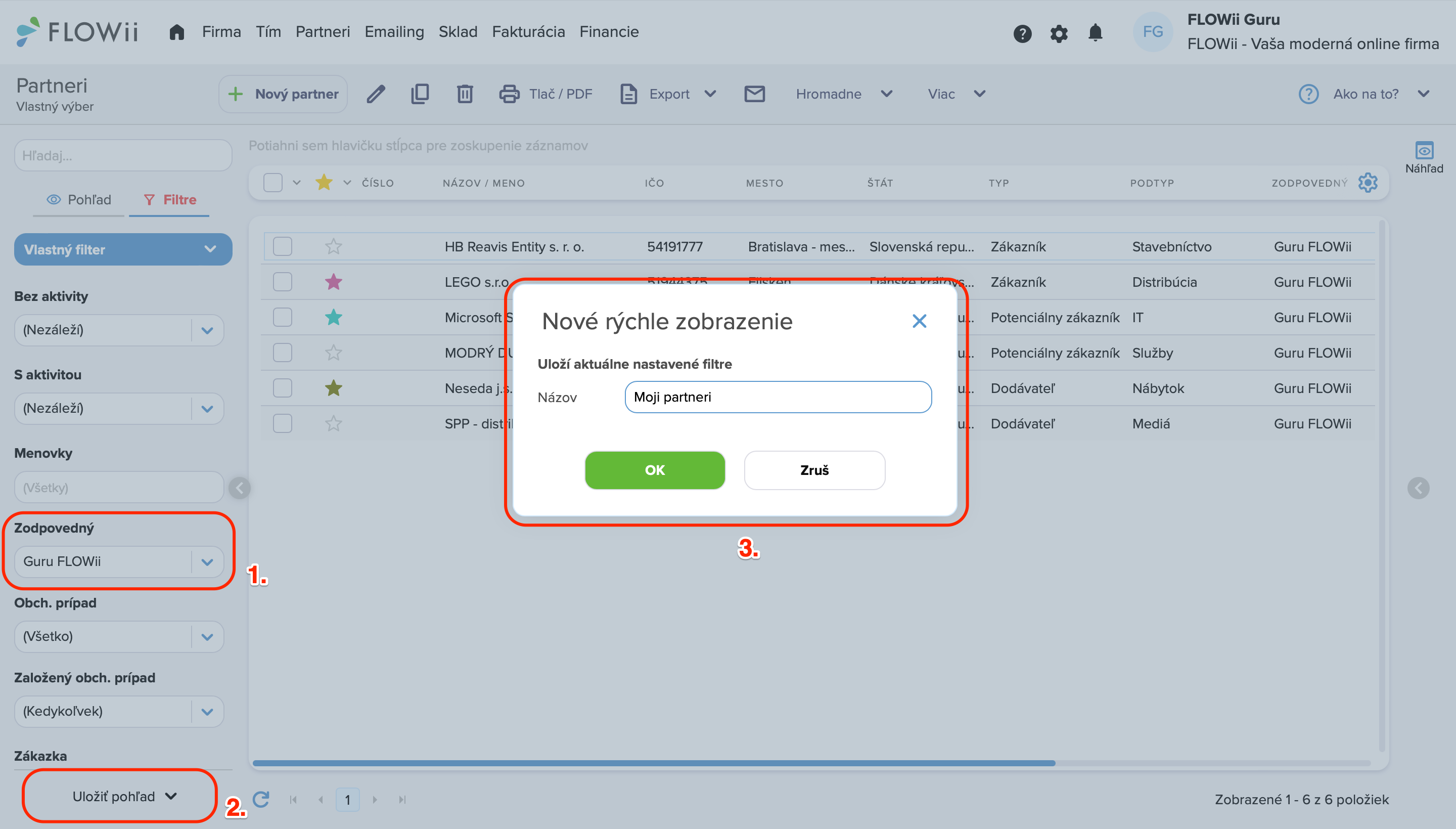Delete partner with trash icon

pyautogui.click(x=464, y=94)
